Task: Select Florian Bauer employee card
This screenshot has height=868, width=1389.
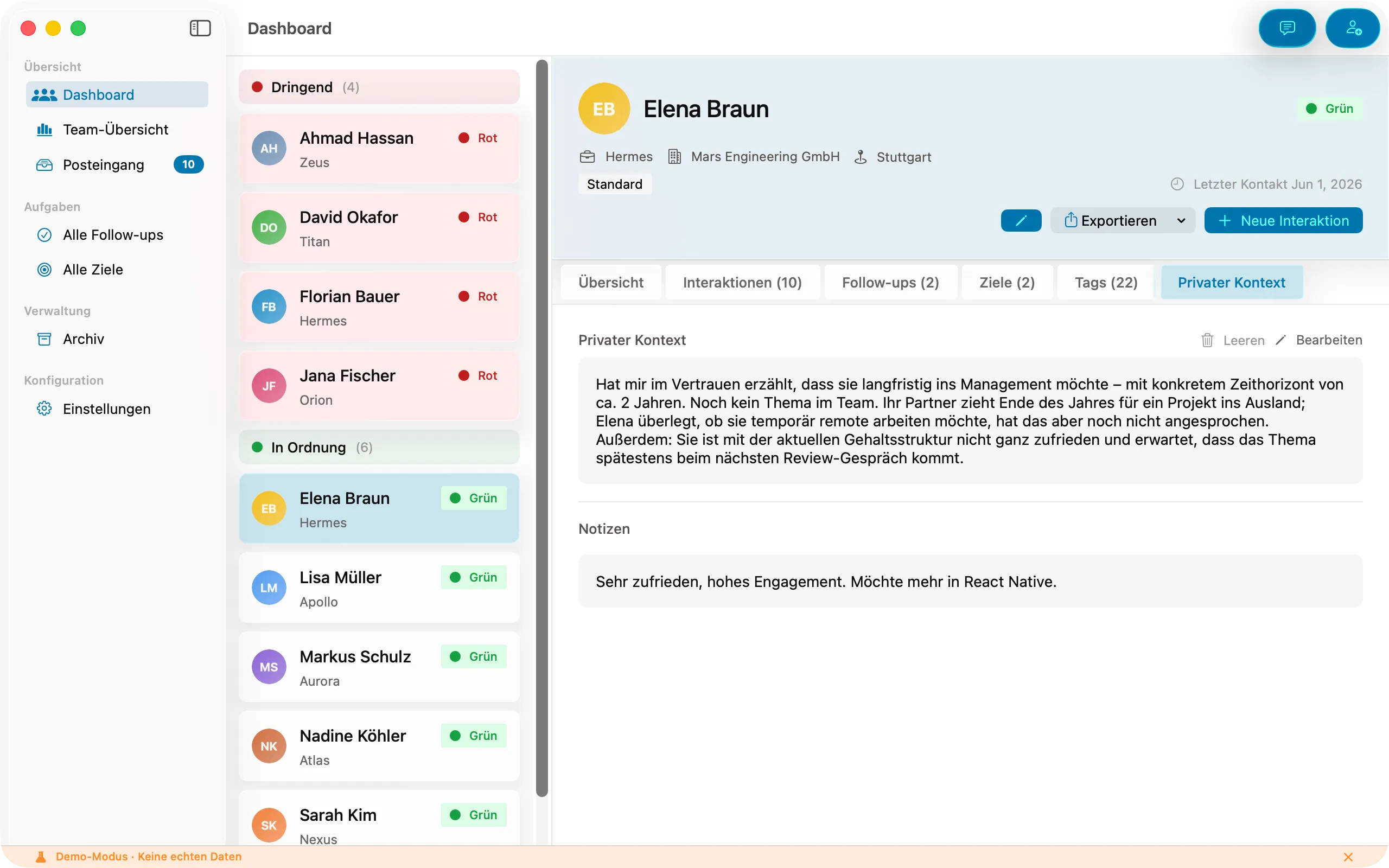Action: (x=379, y=307)
